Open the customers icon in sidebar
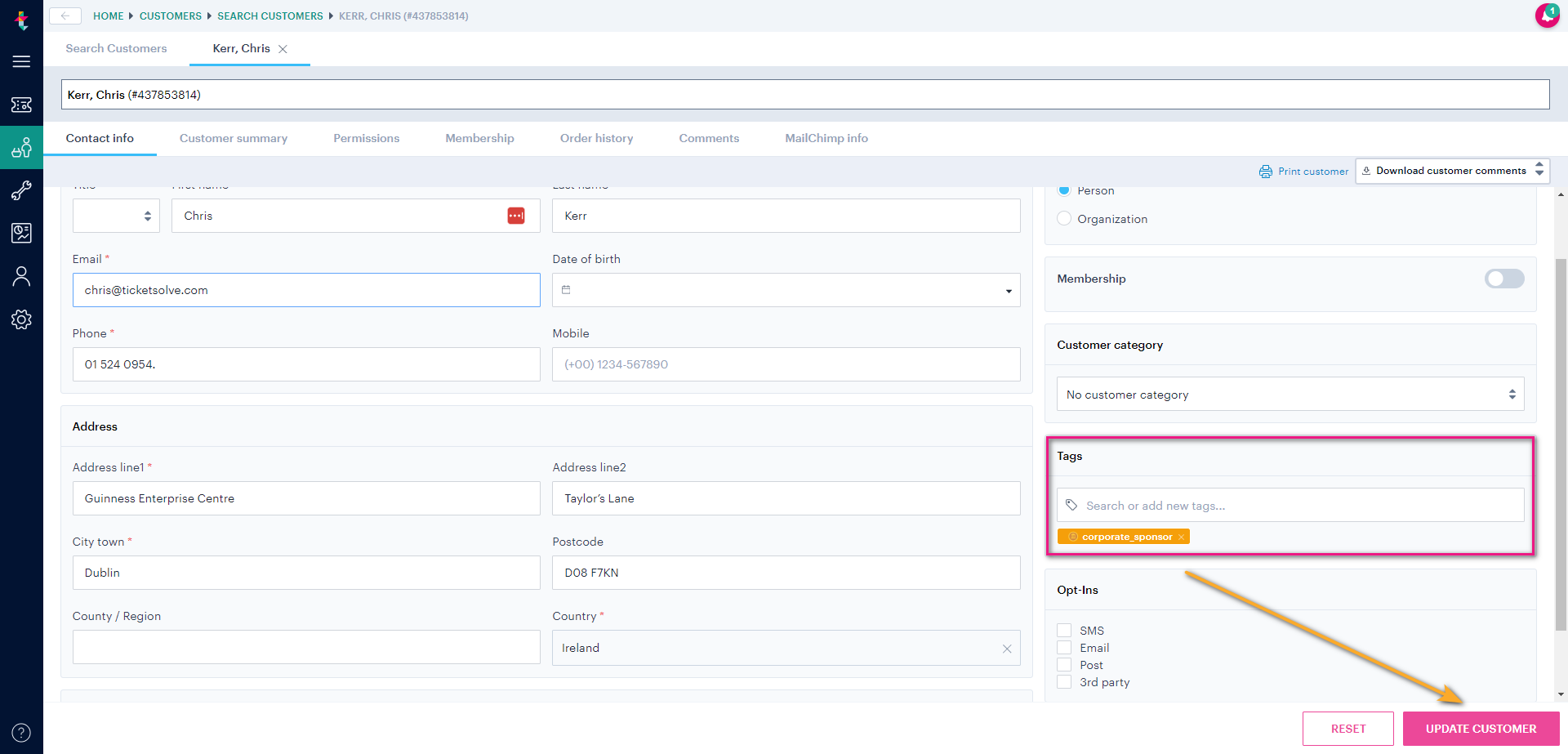The image size is (1568, 754). pos(22,148)
